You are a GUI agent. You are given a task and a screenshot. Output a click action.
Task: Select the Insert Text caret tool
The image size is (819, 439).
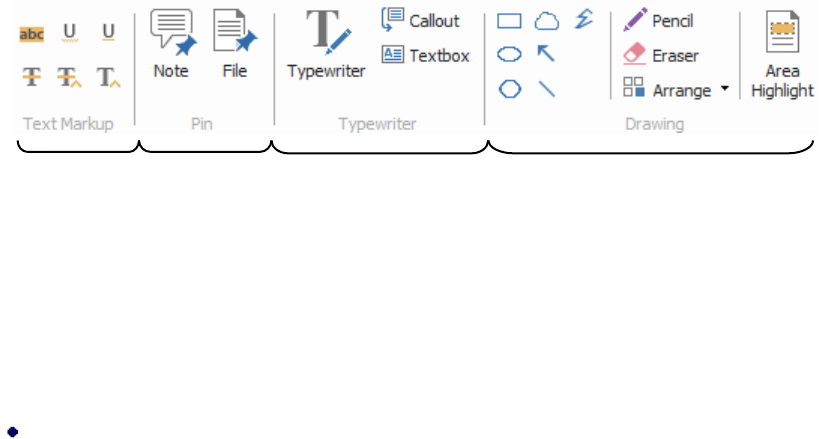coord(108,75)
